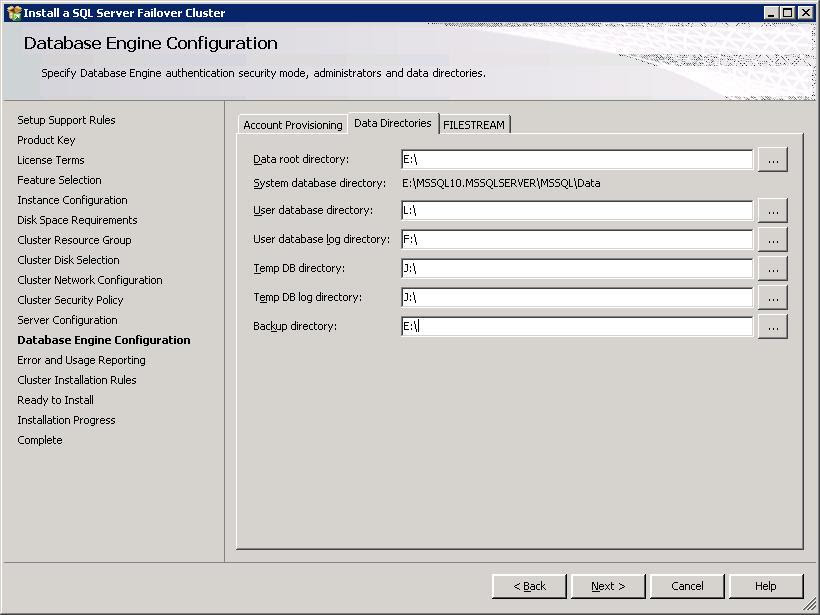Proceed with the Next button
Image resolution: width=820 pixels, height=615 pixels.
tap(608, 586)
